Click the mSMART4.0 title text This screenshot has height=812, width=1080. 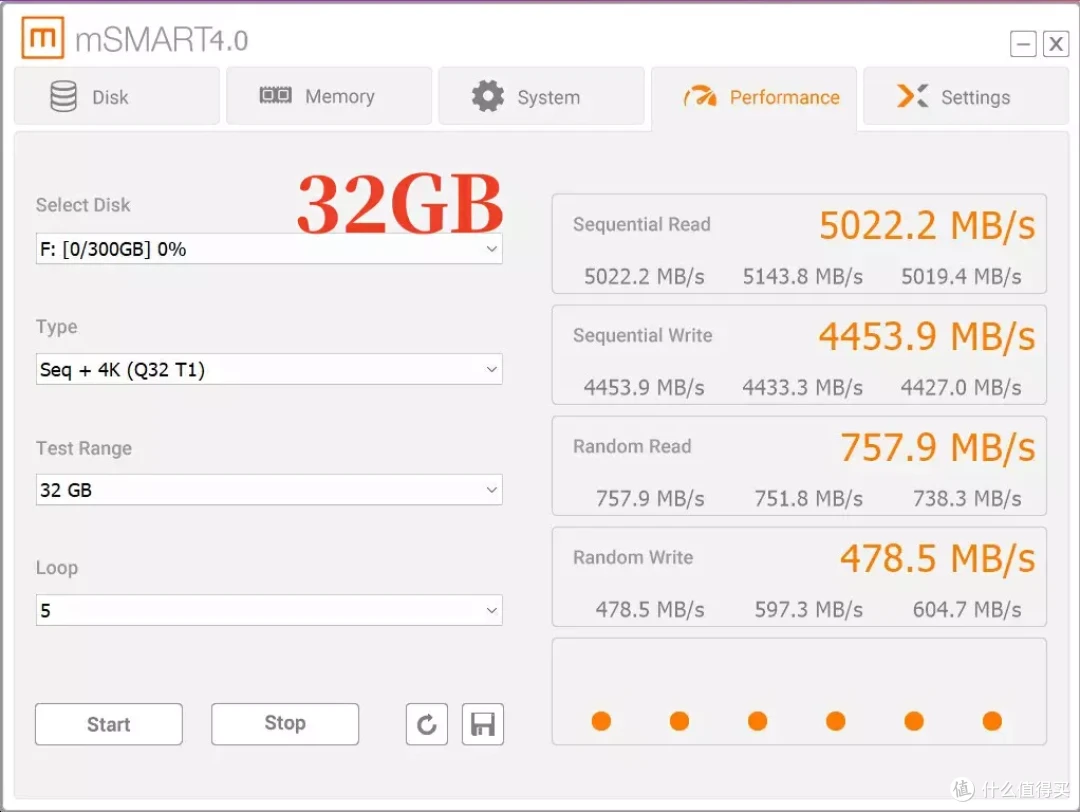(x=162, y=40)
